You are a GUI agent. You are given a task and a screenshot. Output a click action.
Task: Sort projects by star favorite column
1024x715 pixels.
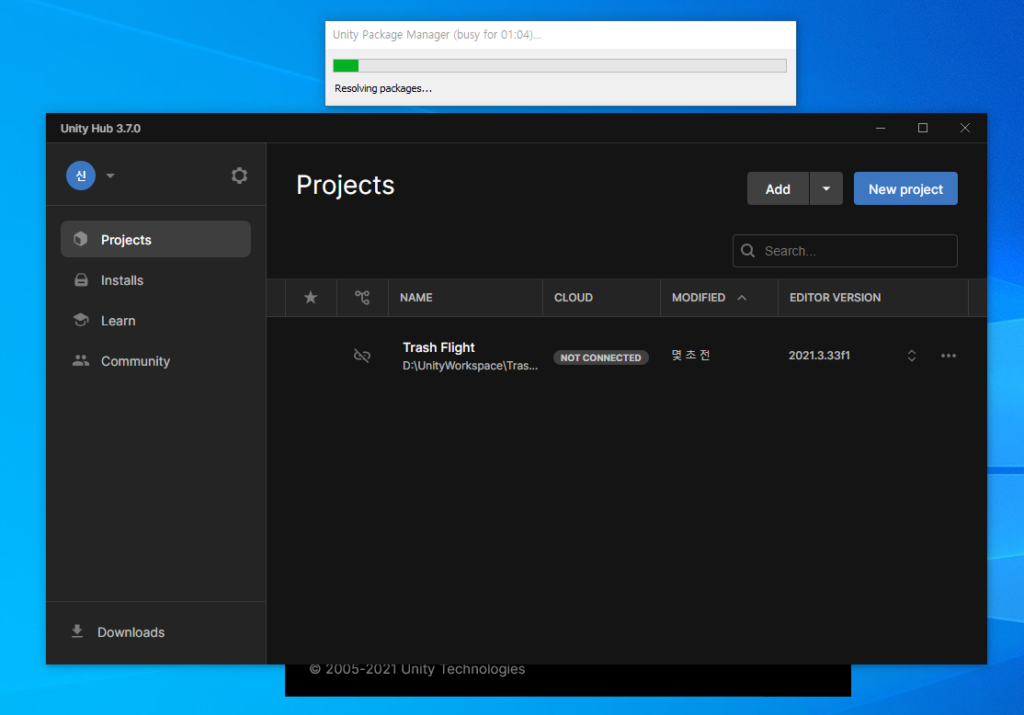[x=310, y=298]
